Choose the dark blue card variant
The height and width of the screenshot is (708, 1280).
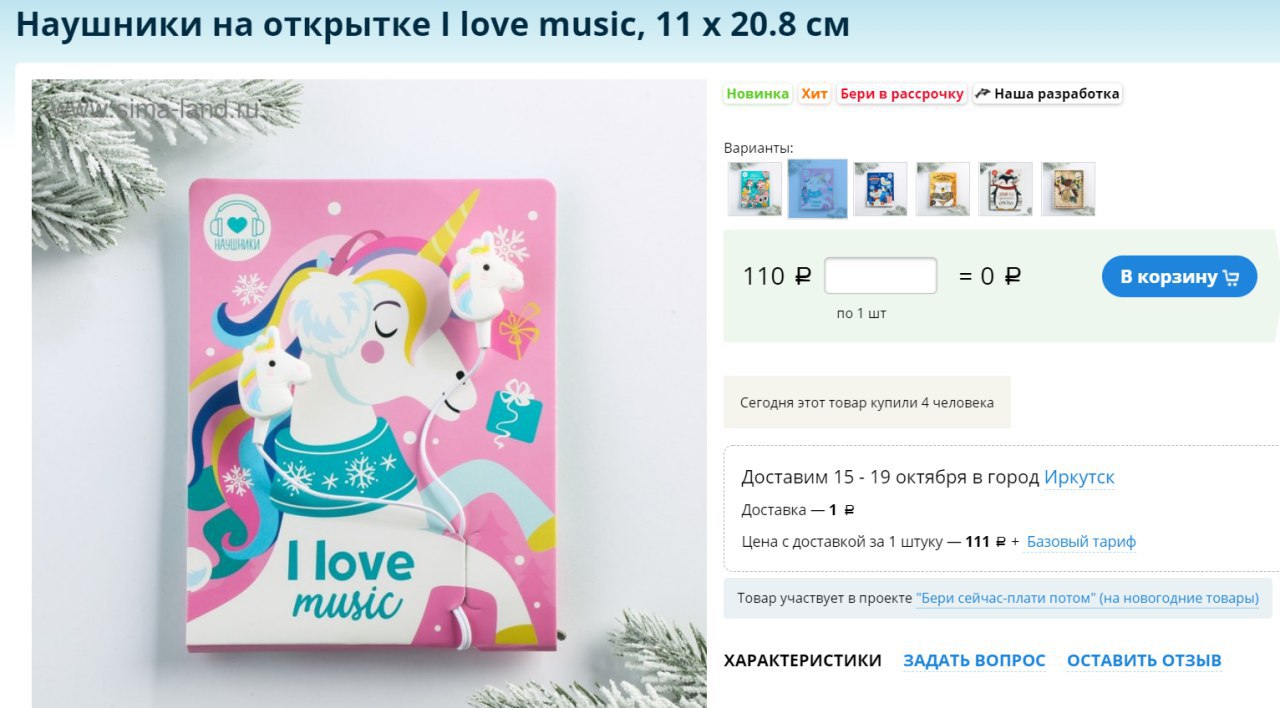click(x=880, y=189)
